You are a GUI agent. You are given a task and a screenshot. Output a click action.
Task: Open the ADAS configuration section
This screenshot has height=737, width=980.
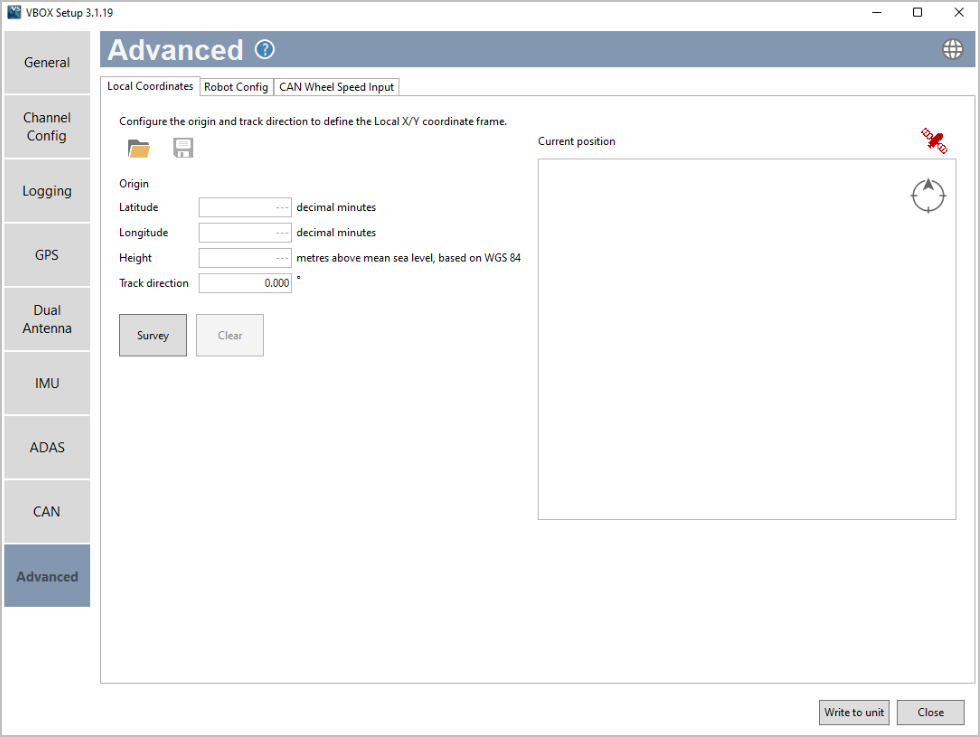(46, 447)
